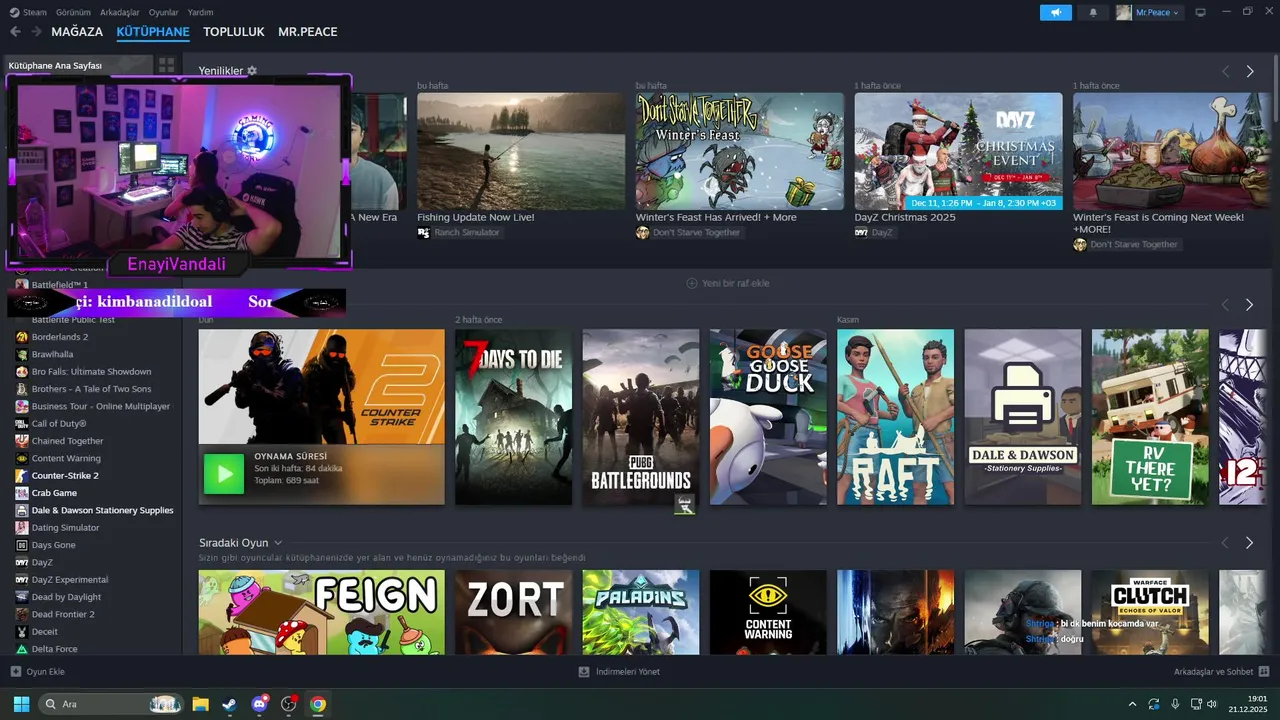
Task: Click the forward navigation arrow icon
Action: coord(36,32)
